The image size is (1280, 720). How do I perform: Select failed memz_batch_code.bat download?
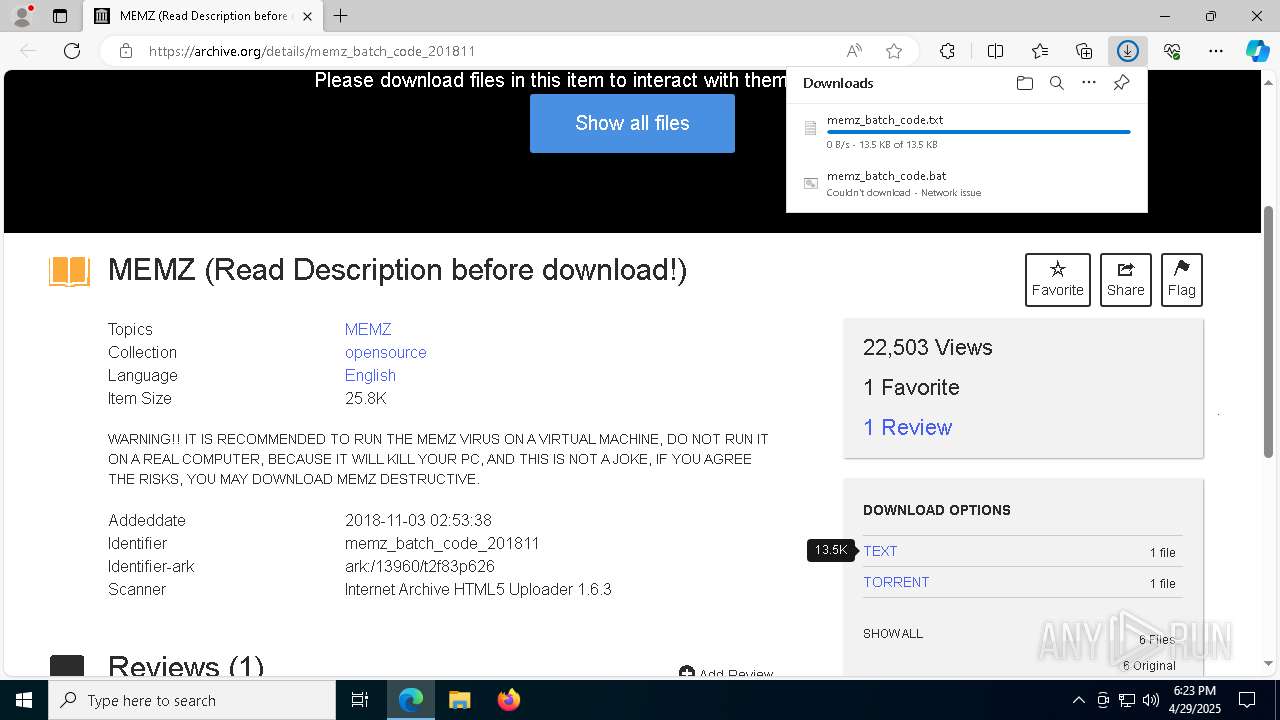pyautogui.click(x=966, y=184)
